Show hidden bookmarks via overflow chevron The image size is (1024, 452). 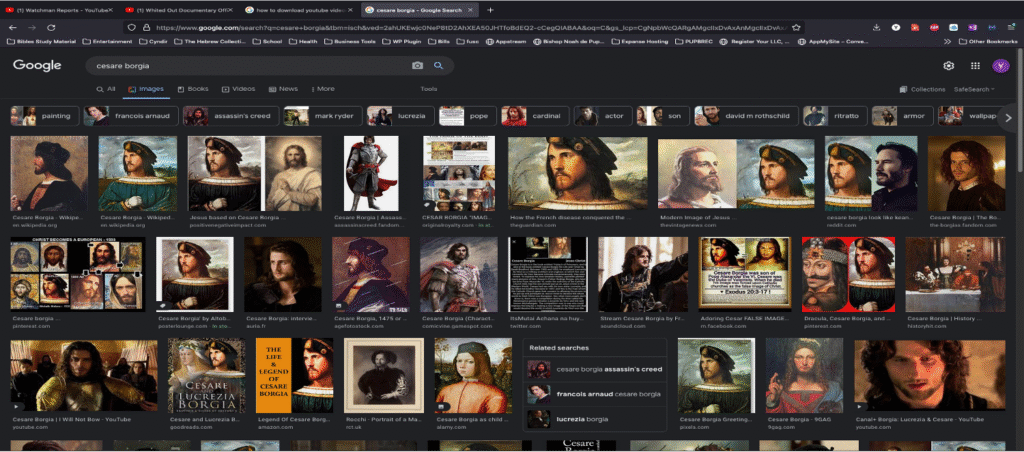pyautogui.click(x=947, y=42)
